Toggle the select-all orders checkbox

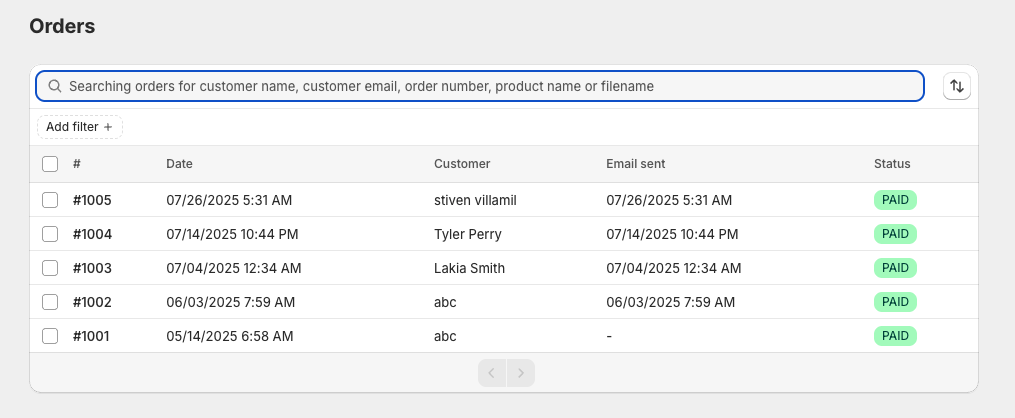coord(50,164)
